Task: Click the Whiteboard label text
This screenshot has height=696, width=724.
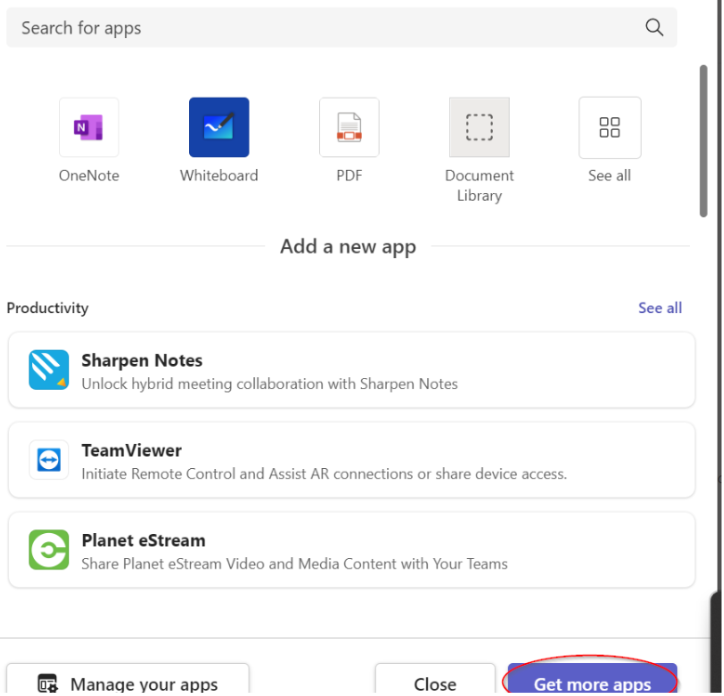Action: (219, 176)
